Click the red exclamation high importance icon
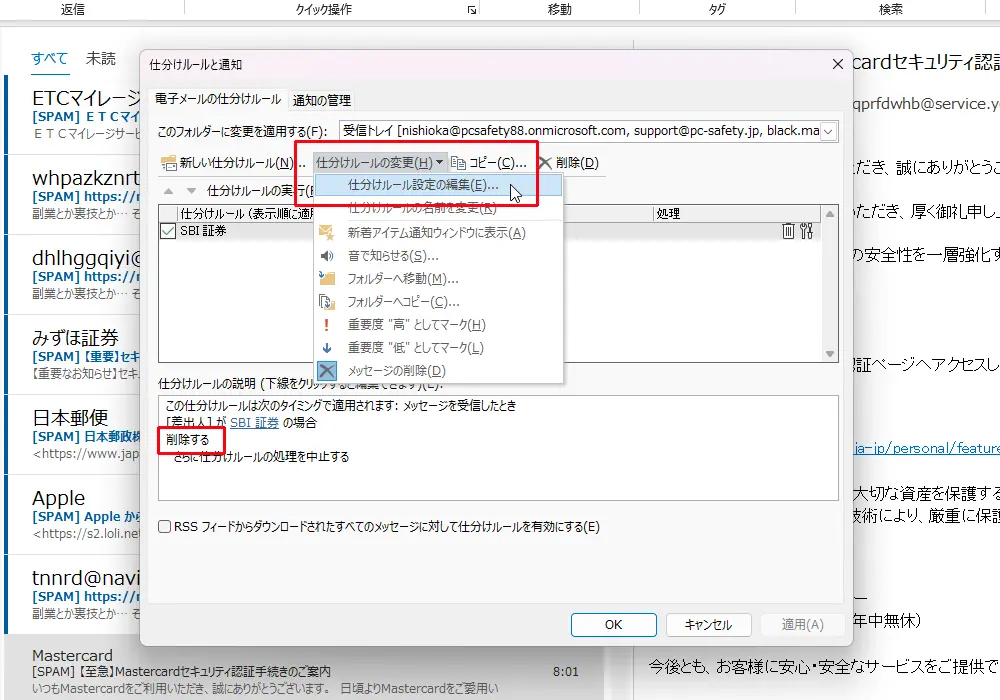 (x=327, y=324)
